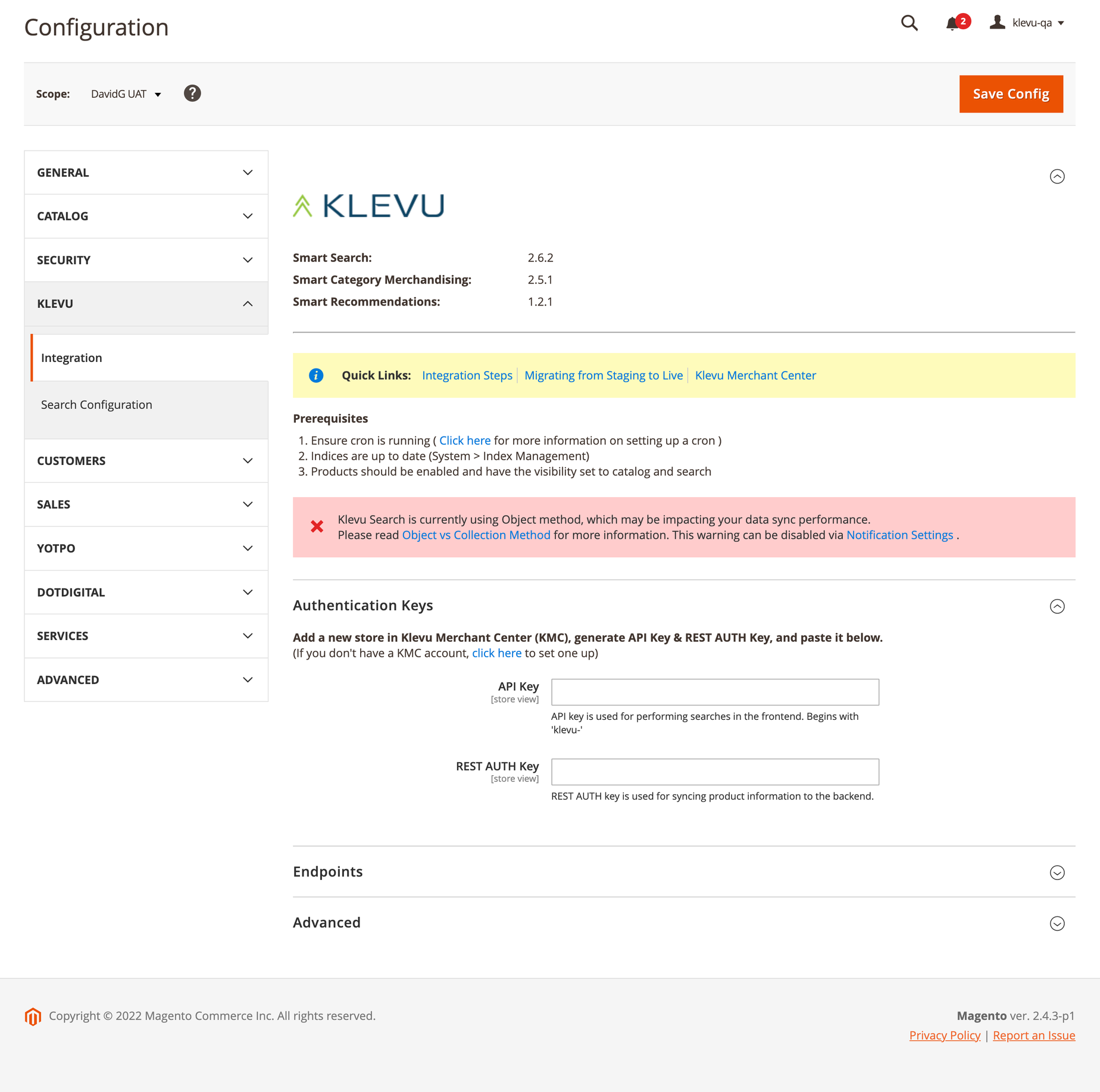
Task: Click the blue info icon in Quick Links
Action: [x=316, y=375]
